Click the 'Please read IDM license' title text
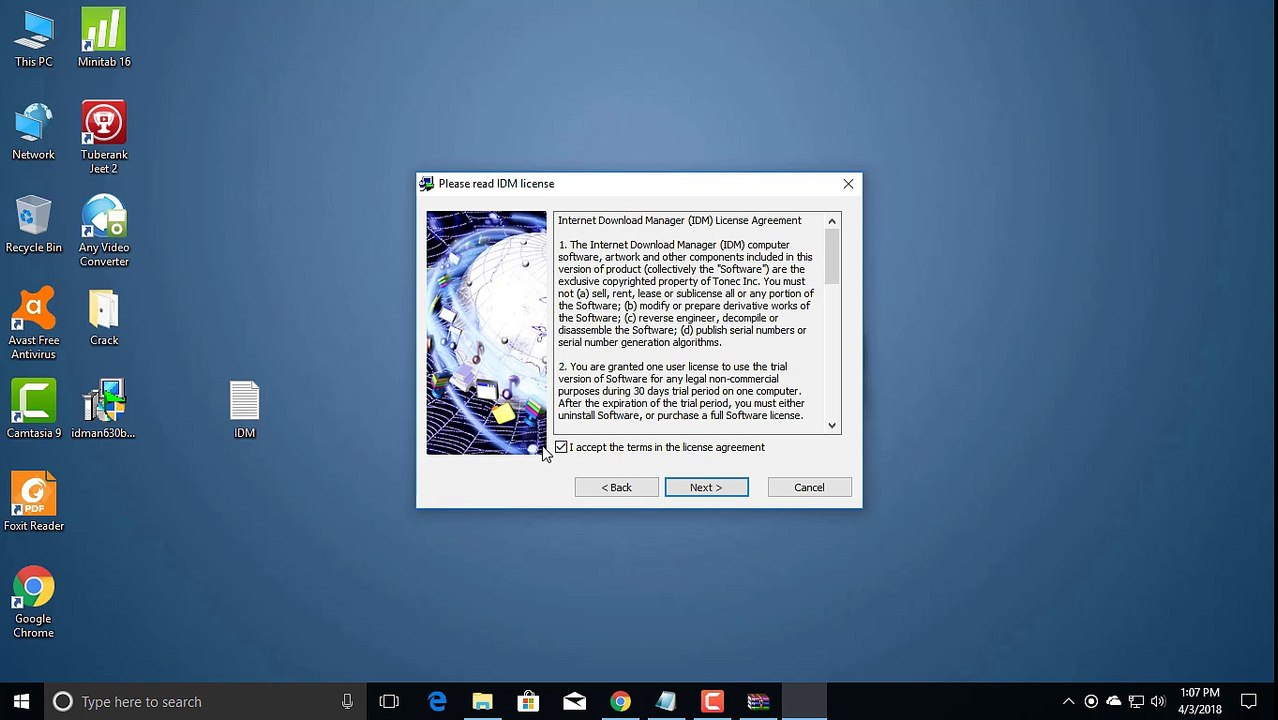This screenshot has height=720, width=1278. click(x=496, y=184)
